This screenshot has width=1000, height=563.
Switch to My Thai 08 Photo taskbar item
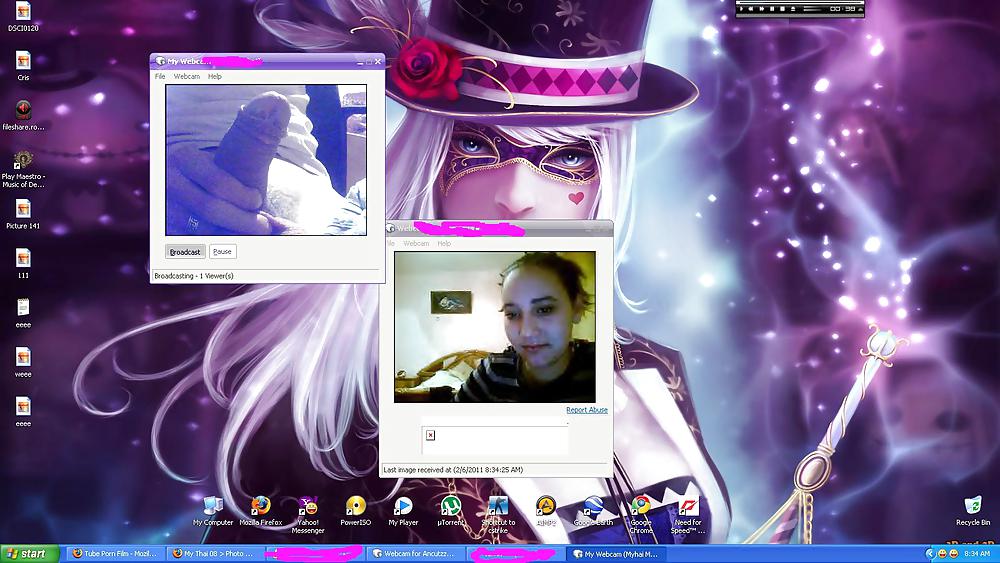[214, 553]
